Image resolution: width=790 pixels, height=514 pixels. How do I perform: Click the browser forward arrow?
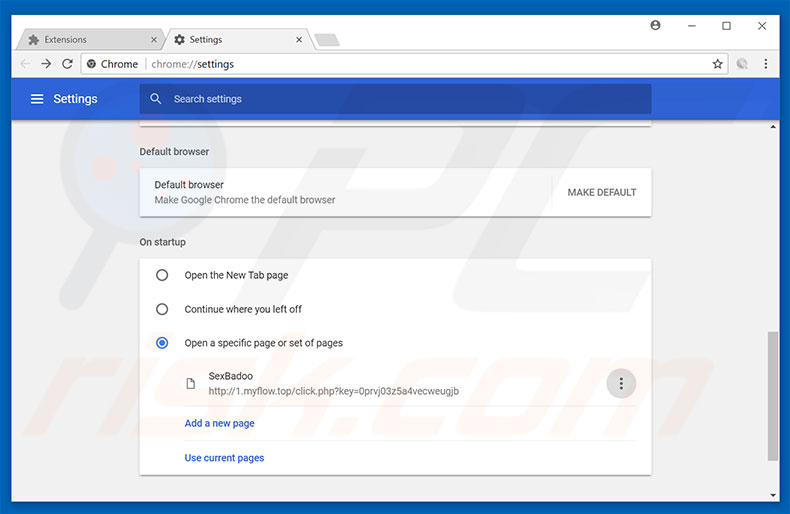(x=46, y=64)
